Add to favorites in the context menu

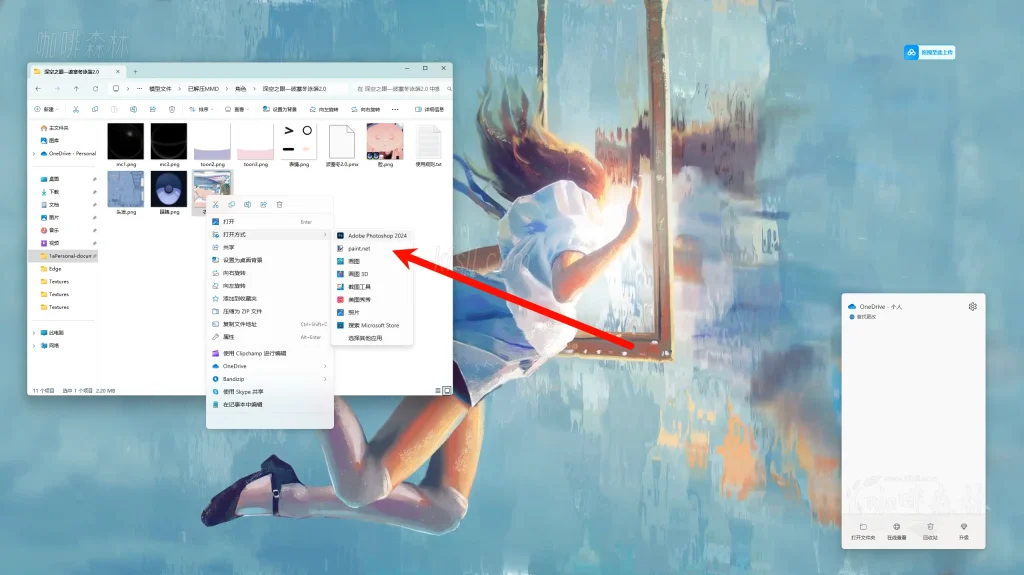[269, 299]
